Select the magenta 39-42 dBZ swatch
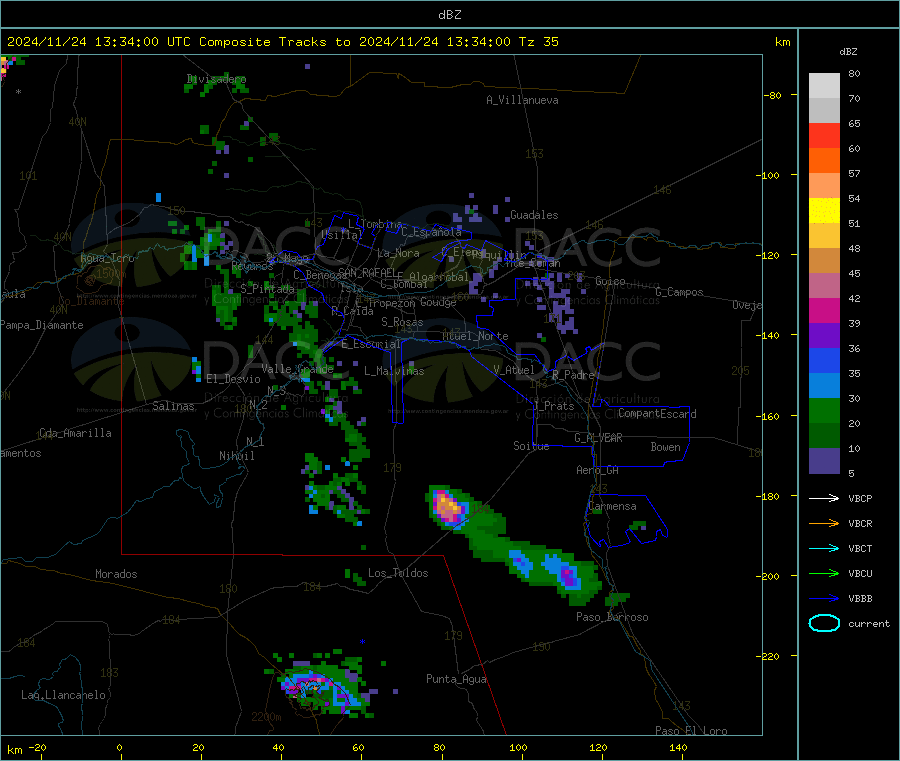This screenshot has height=761, width=900. tap(824, 310)
